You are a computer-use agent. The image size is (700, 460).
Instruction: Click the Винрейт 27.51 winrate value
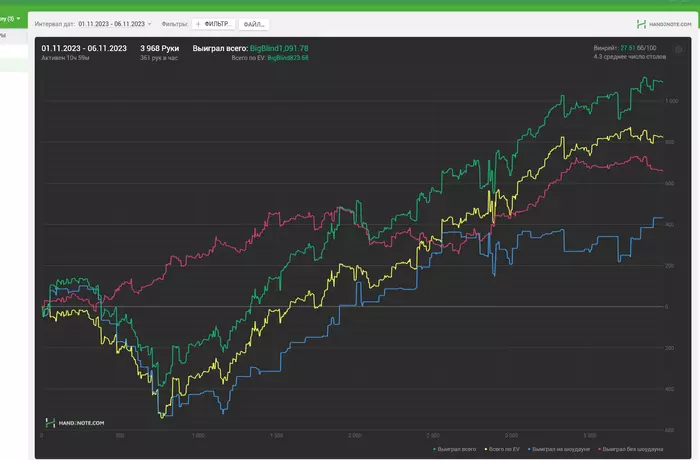point(627,48)
